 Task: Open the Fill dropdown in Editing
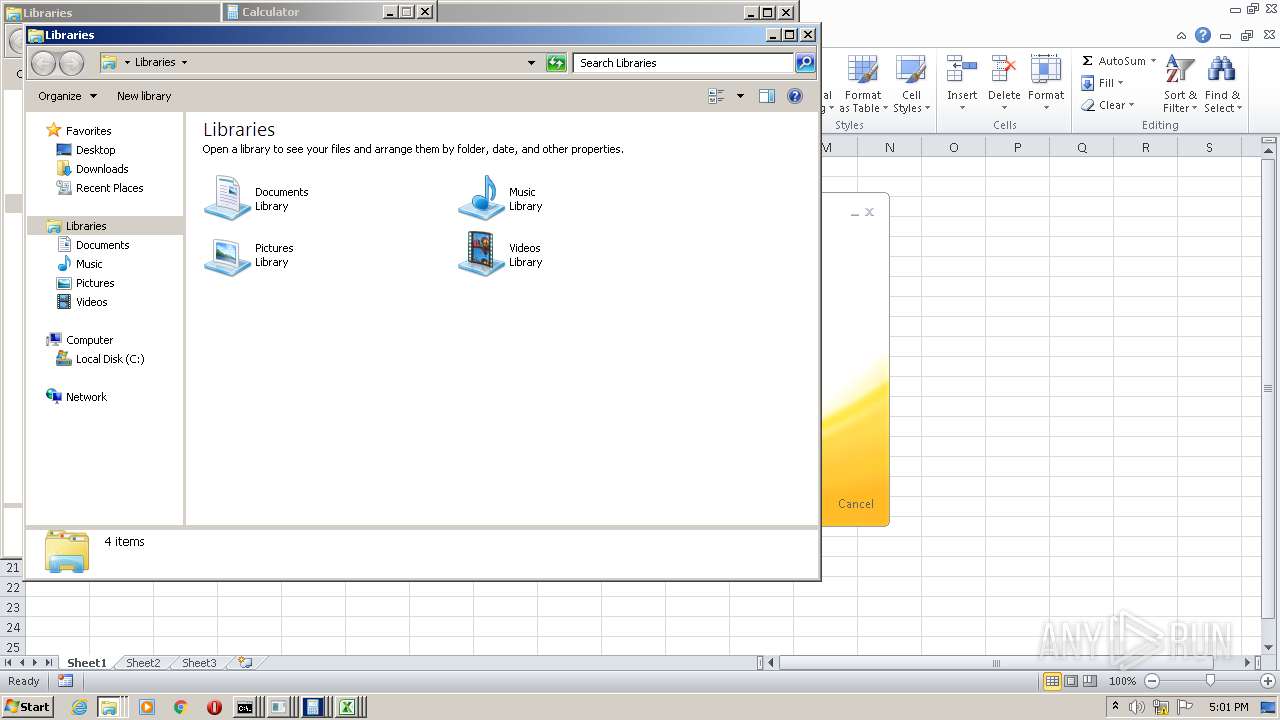pyautogui.click(x=1102, y=83)
